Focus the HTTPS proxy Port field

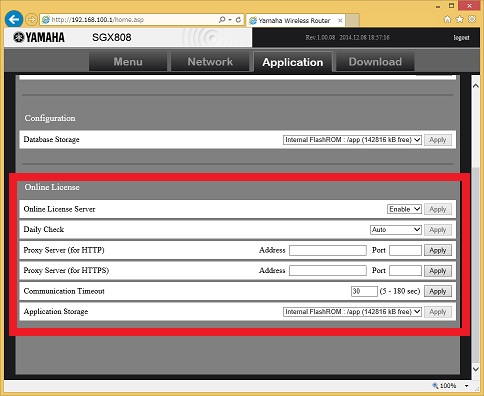(x=405, y=271)
